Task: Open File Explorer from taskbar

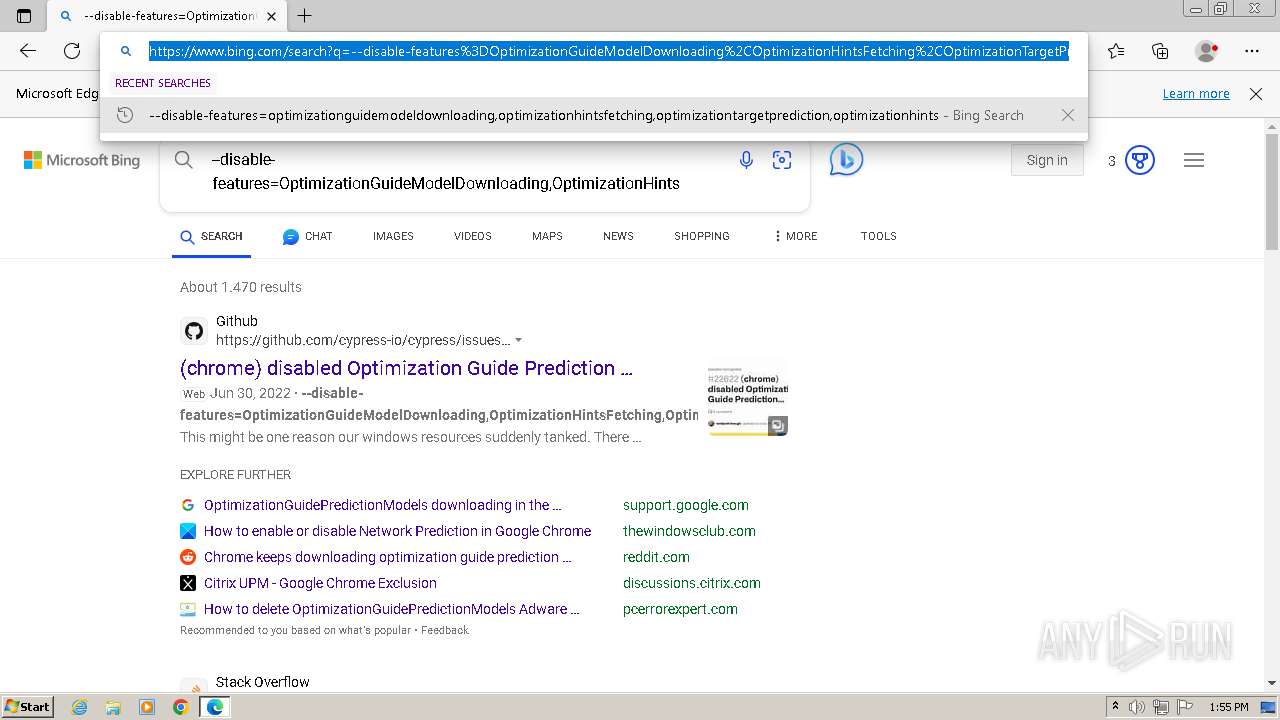Action: pyautogui.click(x=113, y=707)
